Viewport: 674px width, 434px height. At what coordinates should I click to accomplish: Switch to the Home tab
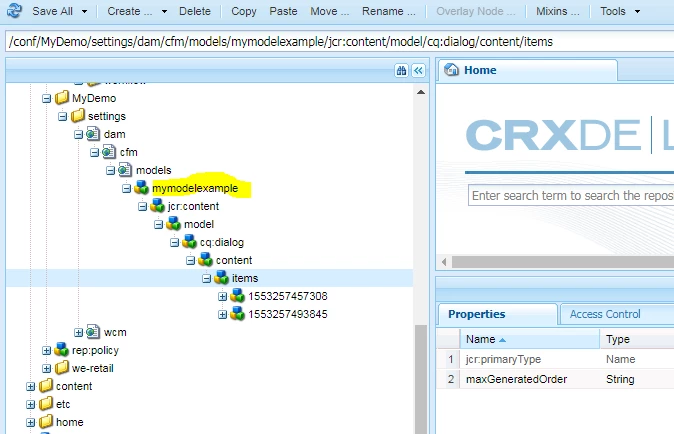[527, 70]
